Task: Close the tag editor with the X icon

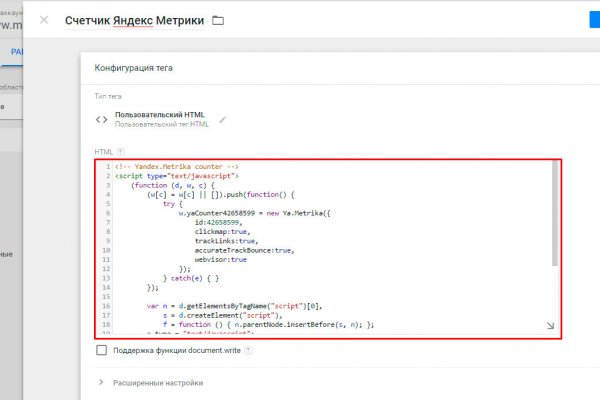Action: (x=43, y=20)
